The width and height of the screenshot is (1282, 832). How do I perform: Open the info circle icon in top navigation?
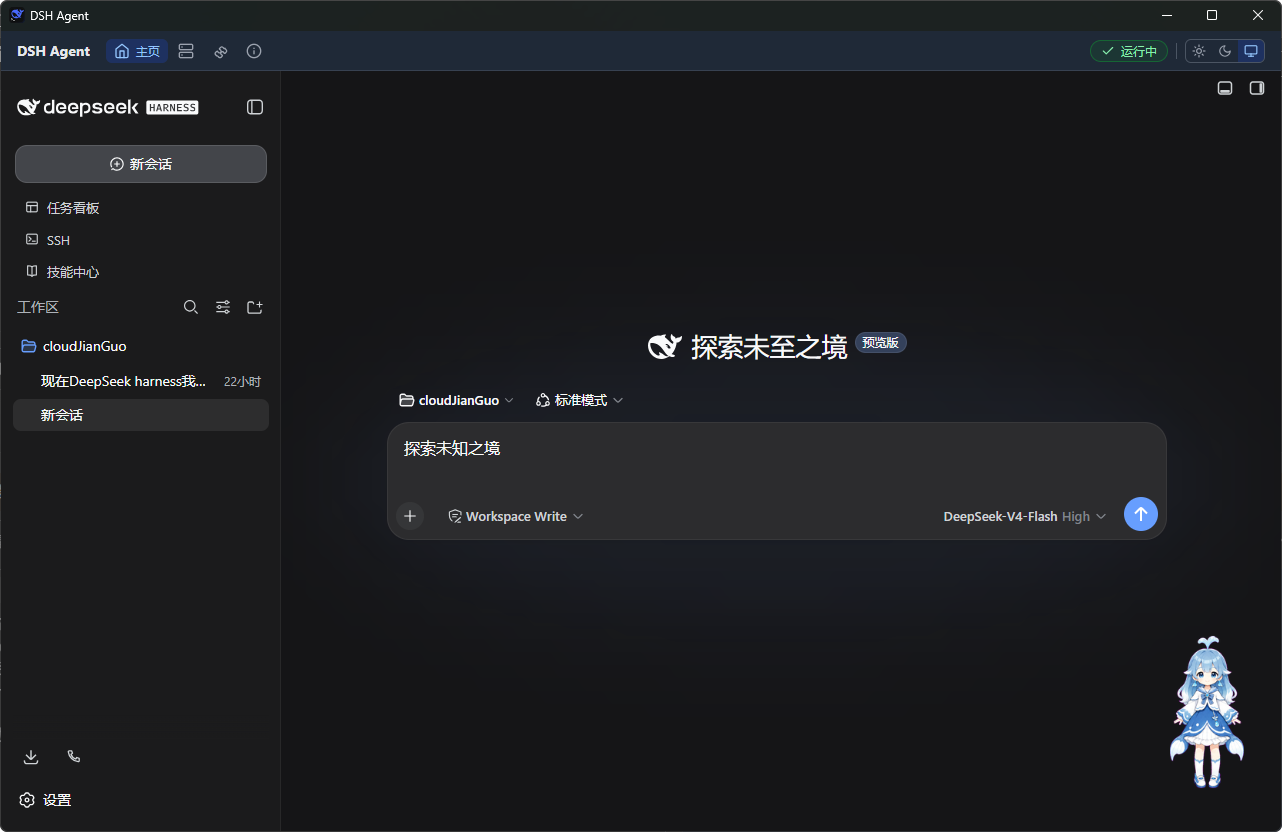[254, 51]
